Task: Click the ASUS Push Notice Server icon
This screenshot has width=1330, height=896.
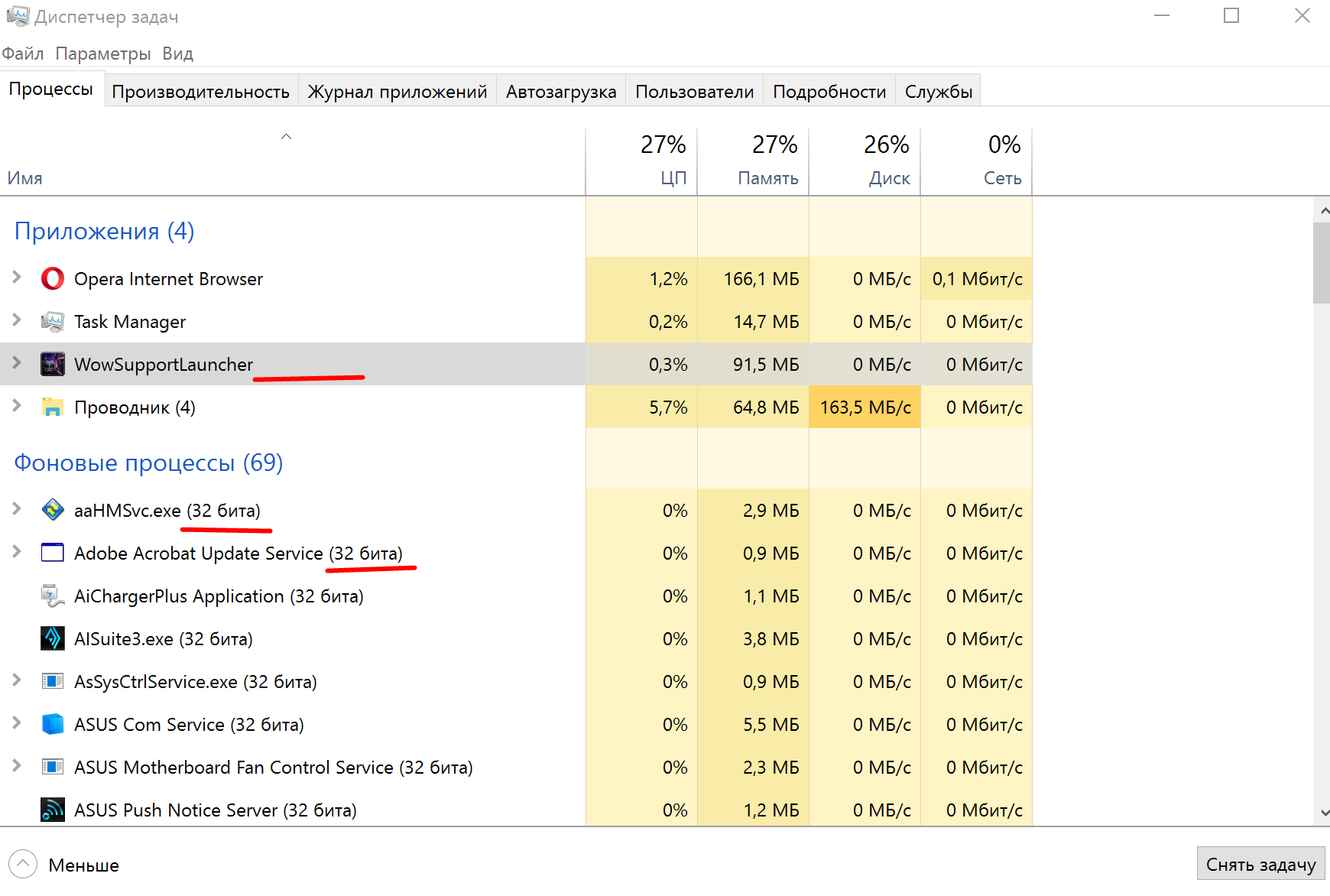Action: [x=53, y=810]
